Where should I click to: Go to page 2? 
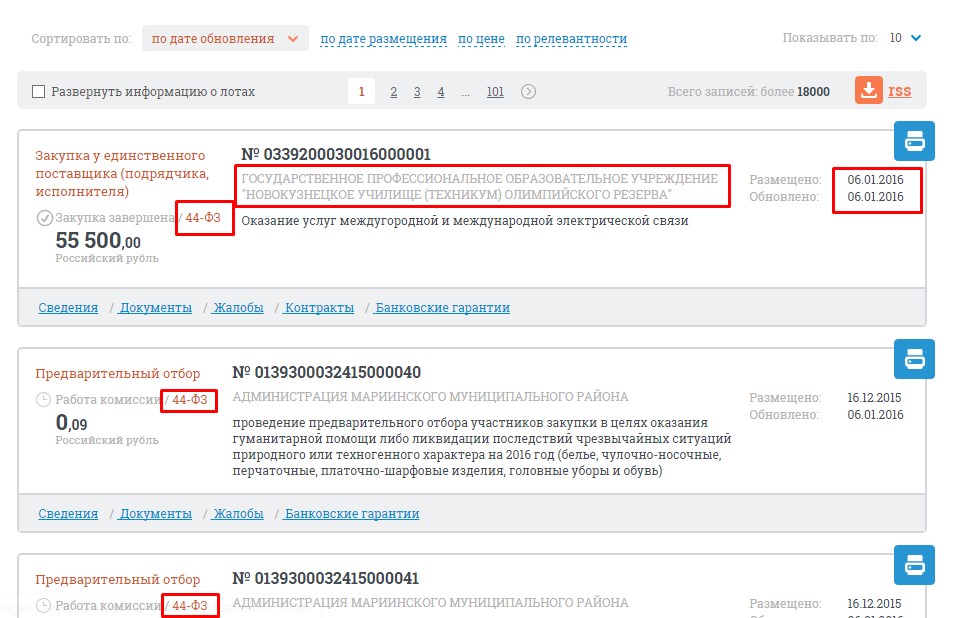393,92
